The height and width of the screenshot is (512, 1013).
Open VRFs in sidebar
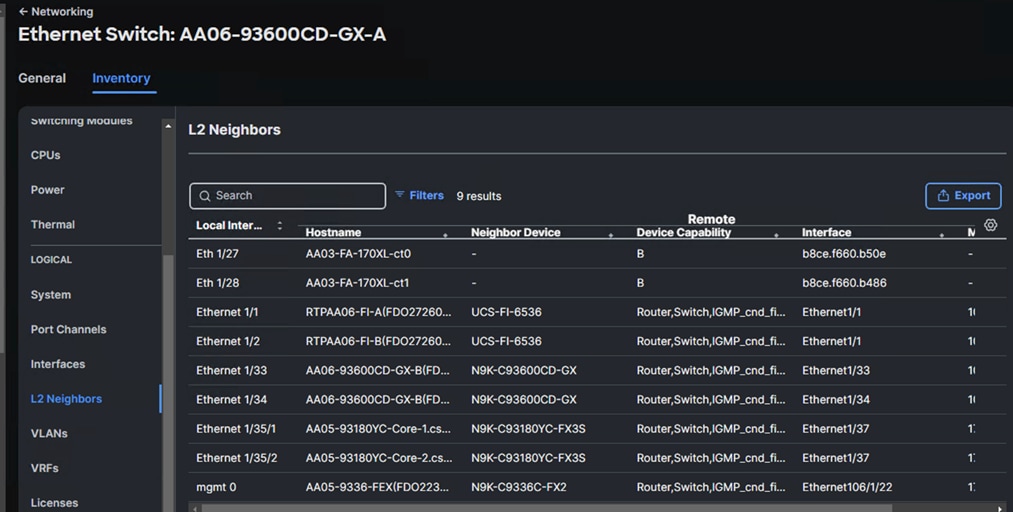click(45, 468)
